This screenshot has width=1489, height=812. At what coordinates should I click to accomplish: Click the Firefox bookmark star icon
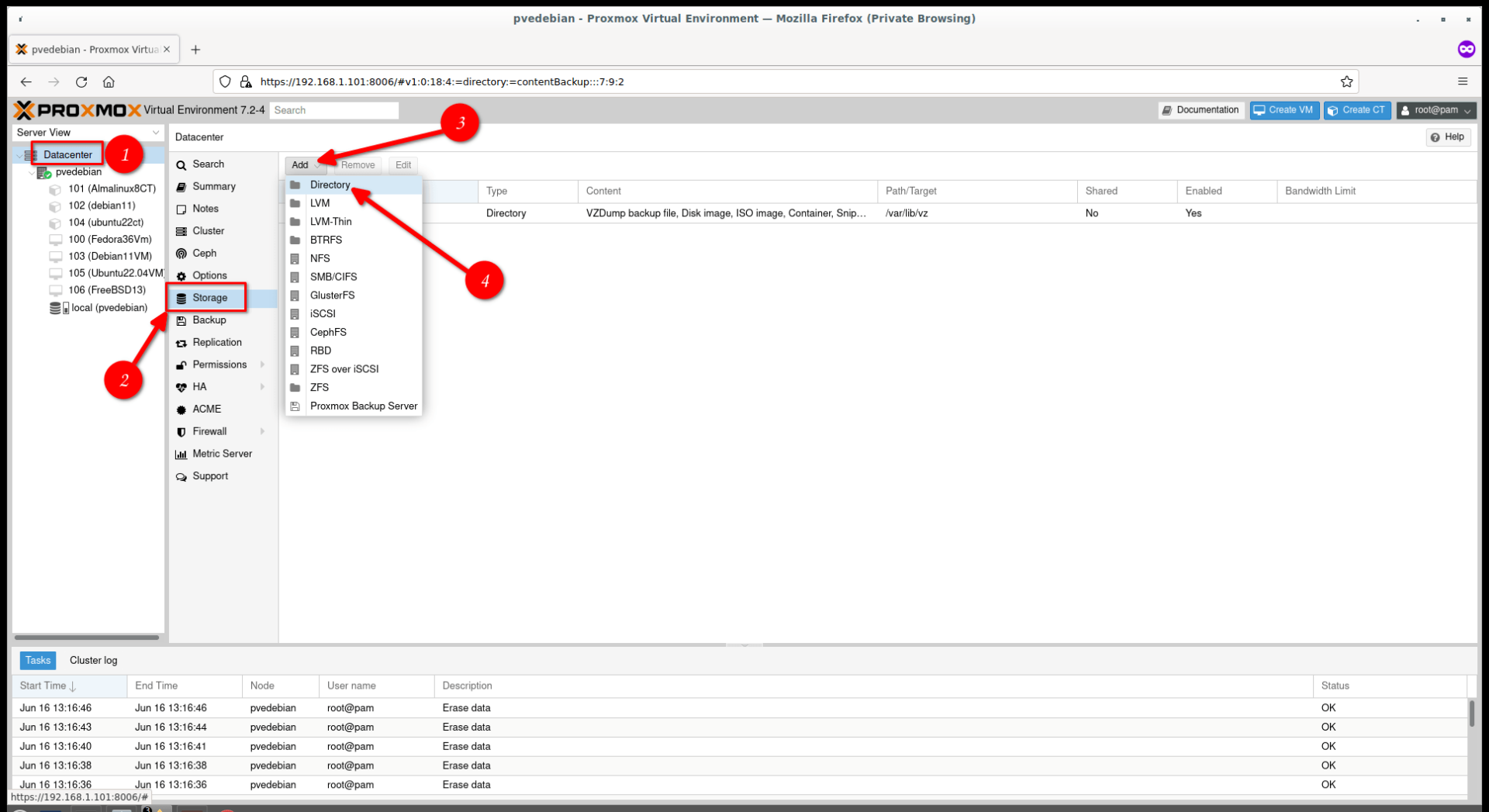(x=1346, y=81)
